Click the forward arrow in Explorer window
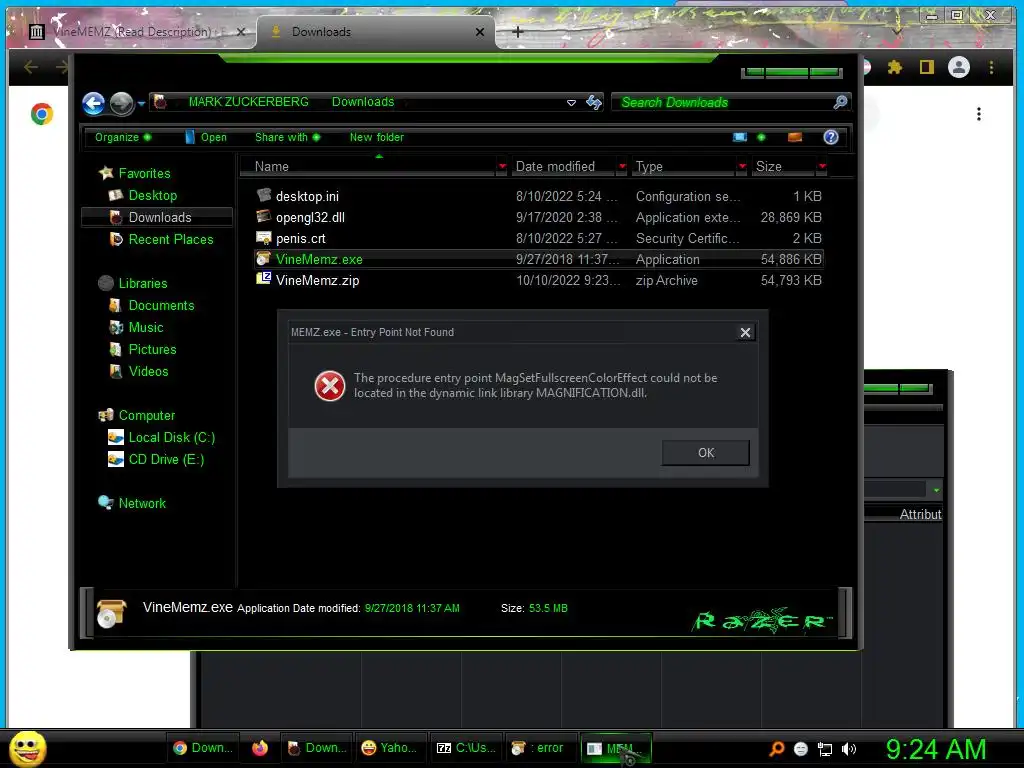The width and height of the screenshot is (1024, 768). [121, 103]
